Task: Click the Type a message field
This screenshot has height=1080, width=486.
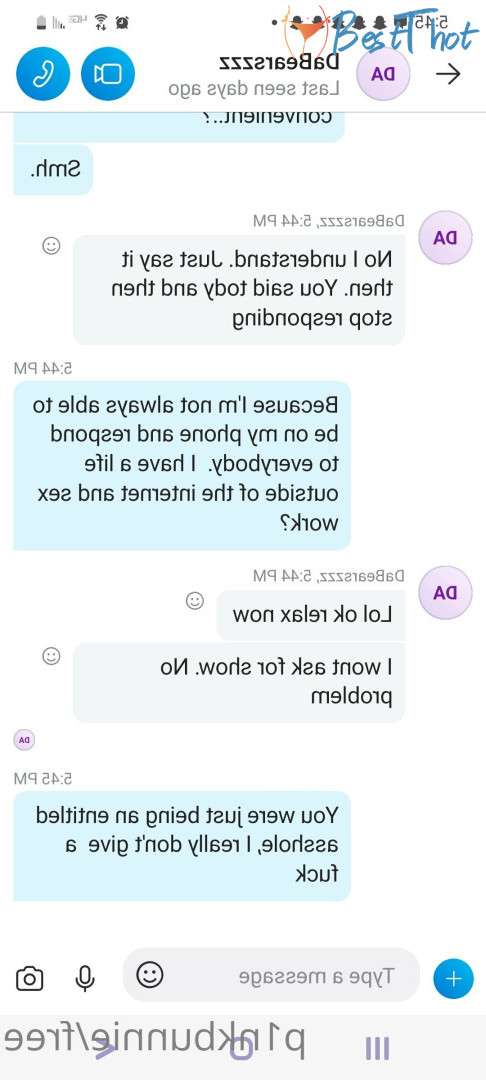Action: click(x=271, y=975)
